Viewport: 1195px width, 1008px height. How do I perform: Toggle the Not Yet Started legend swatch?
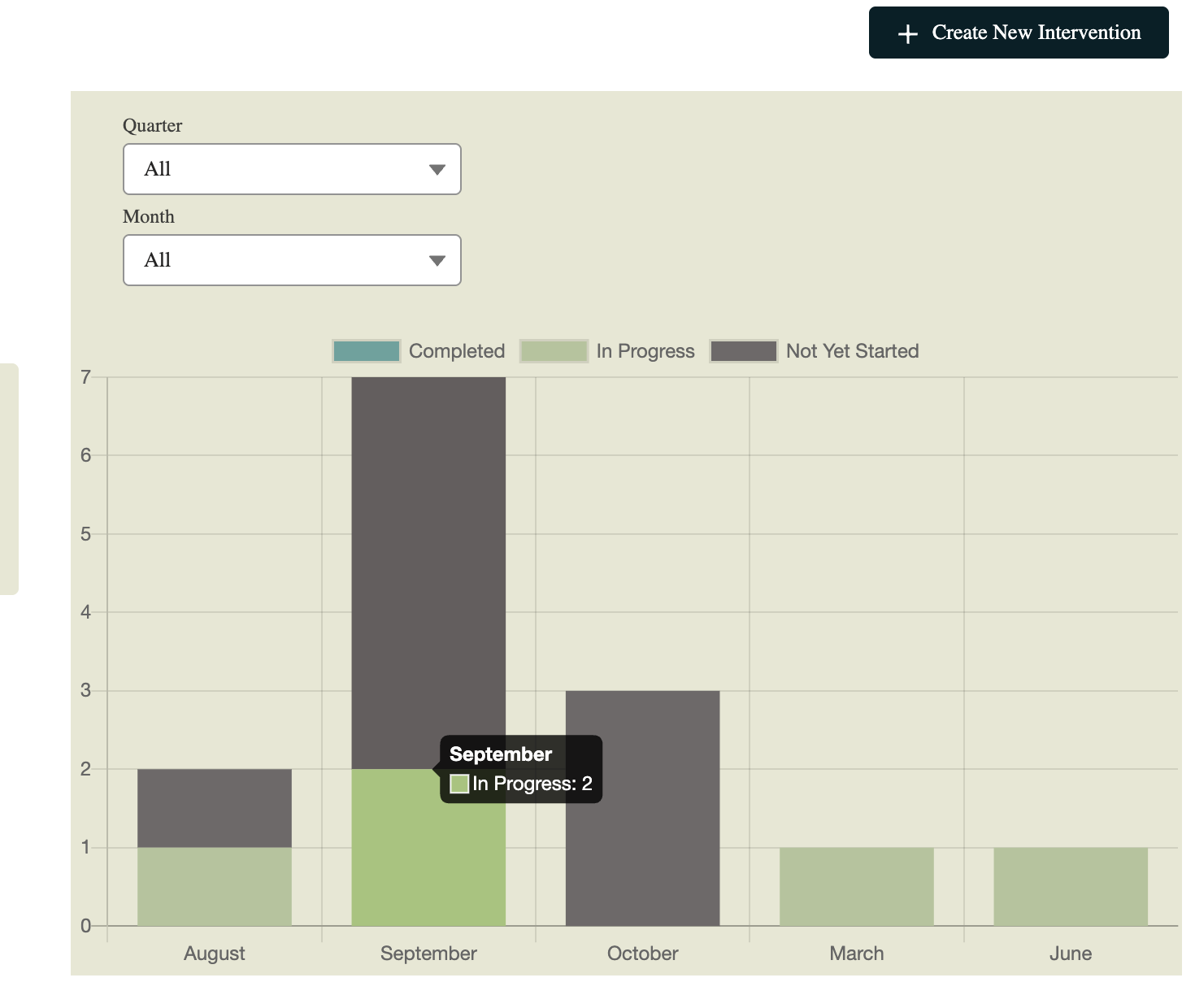point(744,351)
